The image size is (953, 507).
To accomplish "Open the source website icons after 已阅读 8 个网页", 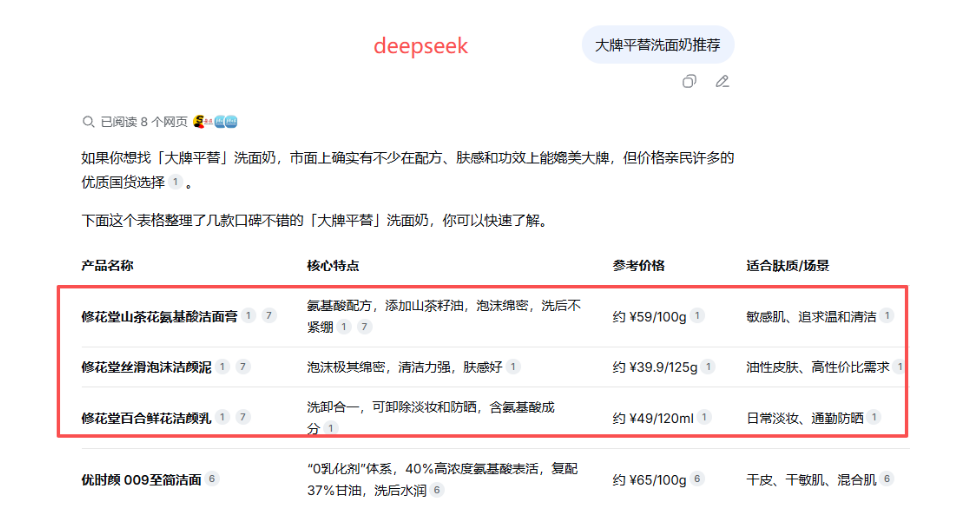I will coord(215,122).
